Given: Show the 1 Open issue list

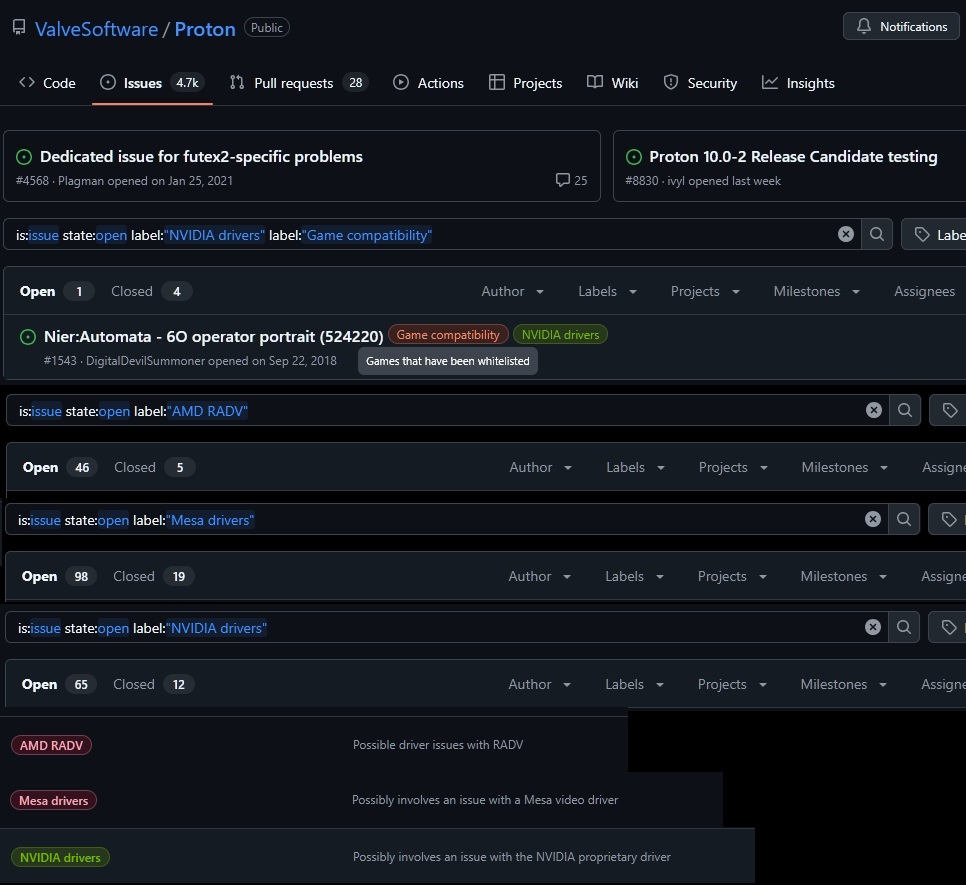Looking at the screenshot, I should [x=56, y=291].
